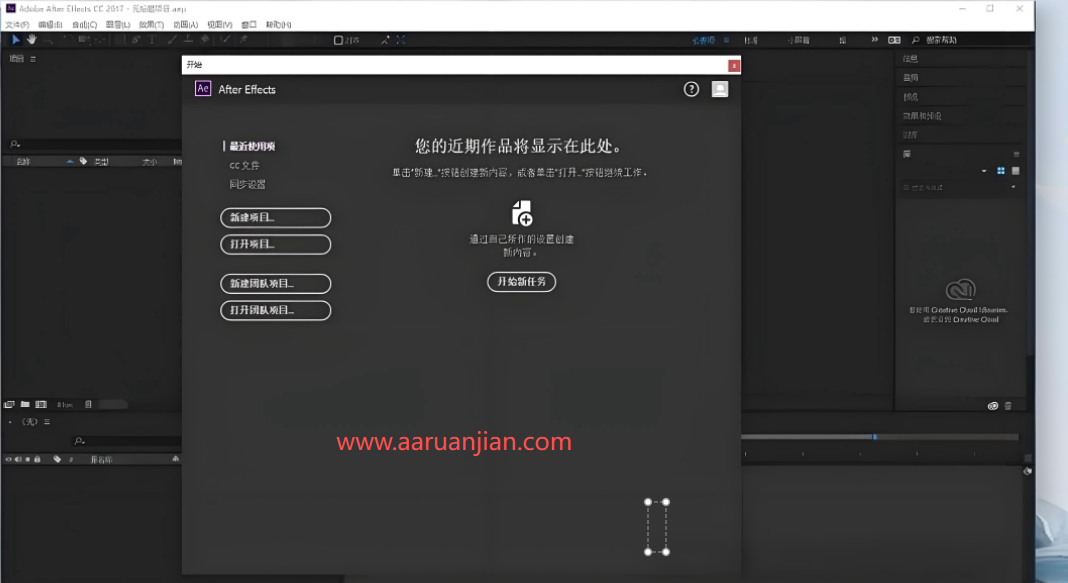Screen dimensions: 1068x583
Task: Open the Libraries view dropdown arrow
Action: [x=984, y=171]
